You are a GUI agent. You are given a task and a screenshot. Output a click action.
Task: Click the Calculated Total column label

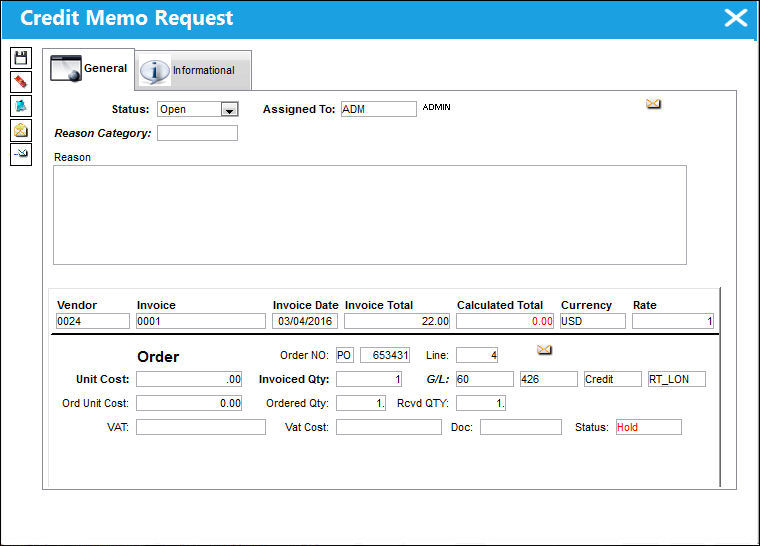[x=500, y=305]
